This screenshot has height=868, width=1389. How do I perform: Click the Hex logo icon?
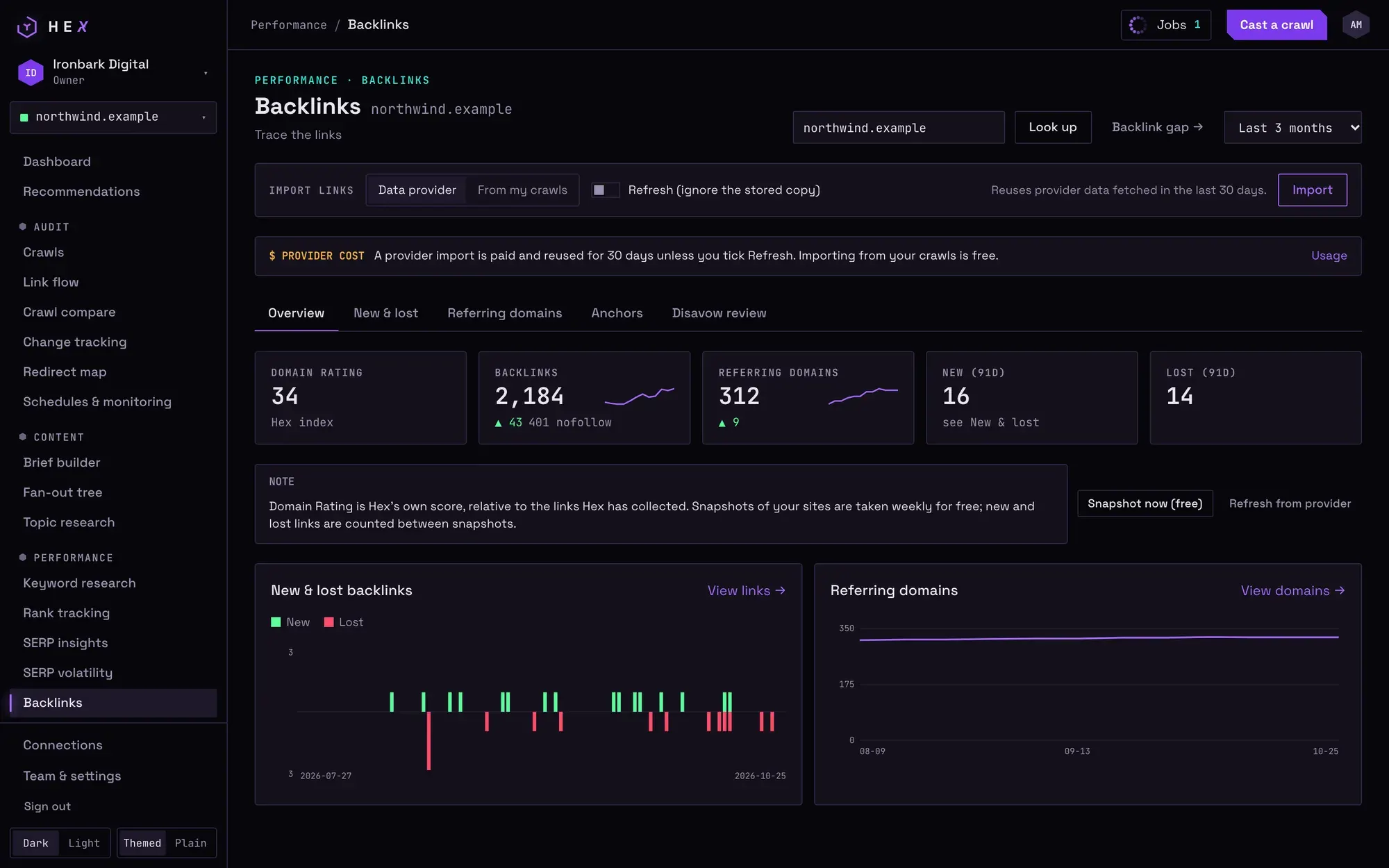pyautogui.click(x=27, y=26)
